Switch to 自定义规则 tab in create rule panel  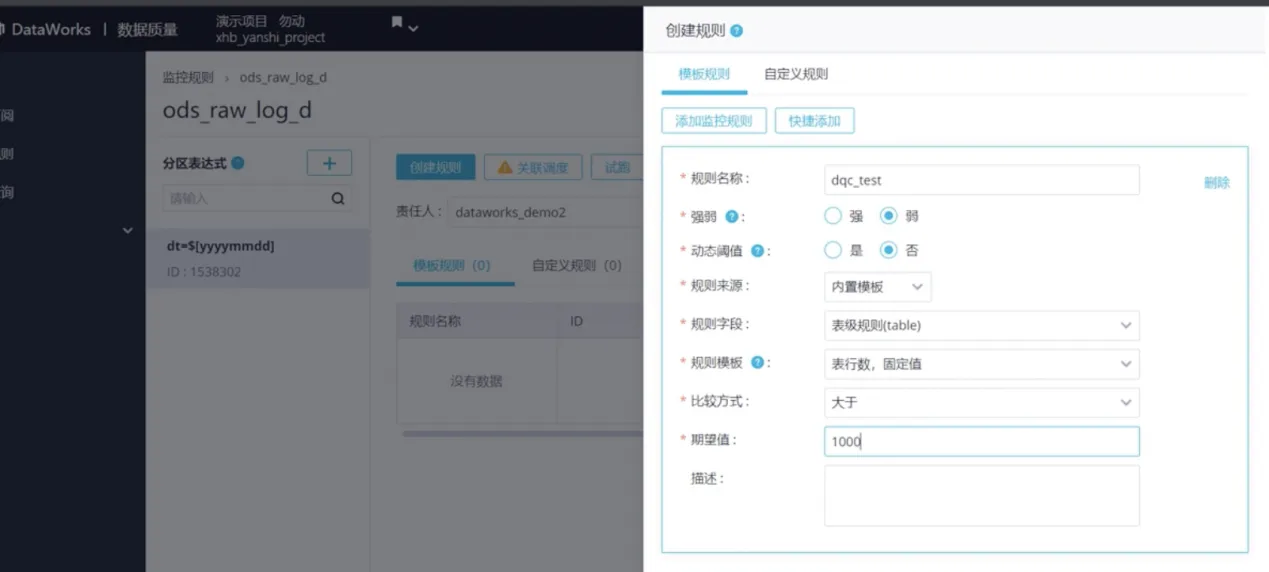click(796, 74)
